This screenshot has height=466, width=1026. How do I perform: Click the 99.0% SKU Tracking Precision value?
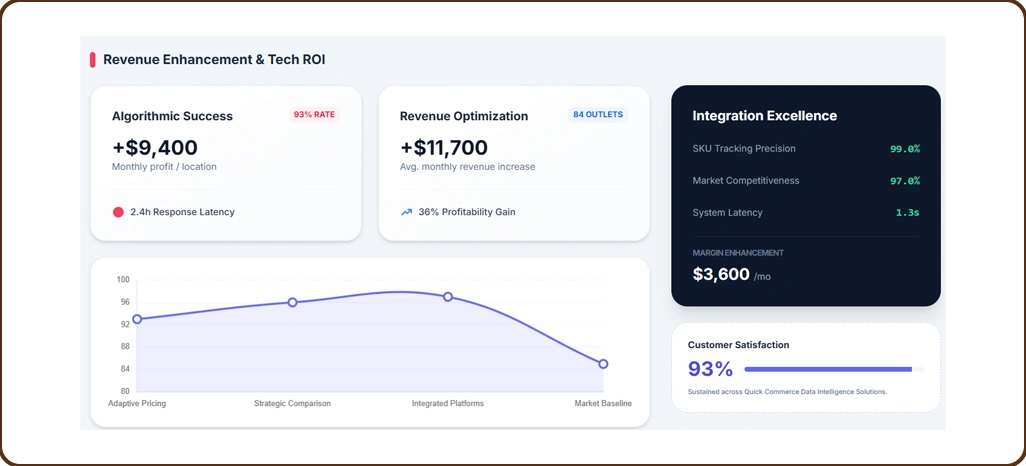(904, 149)
